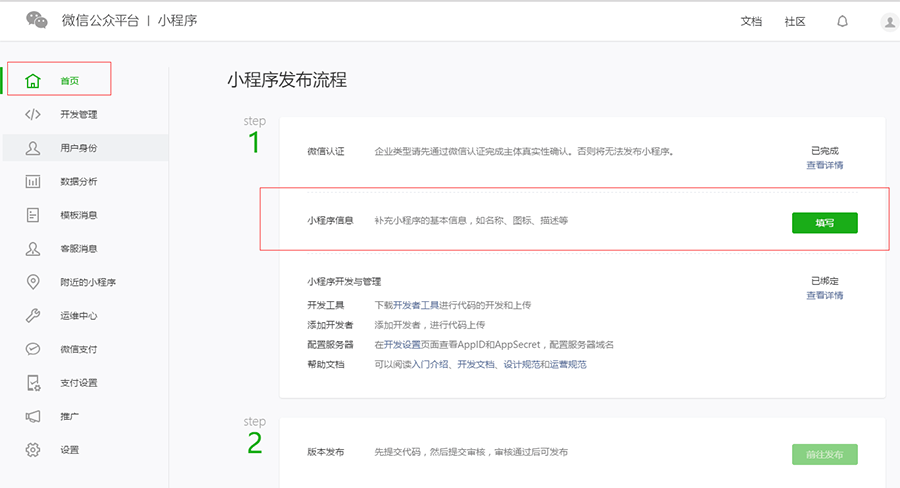
Task: Click the 开发管理 code icon
Action: (x=33, y=114)
